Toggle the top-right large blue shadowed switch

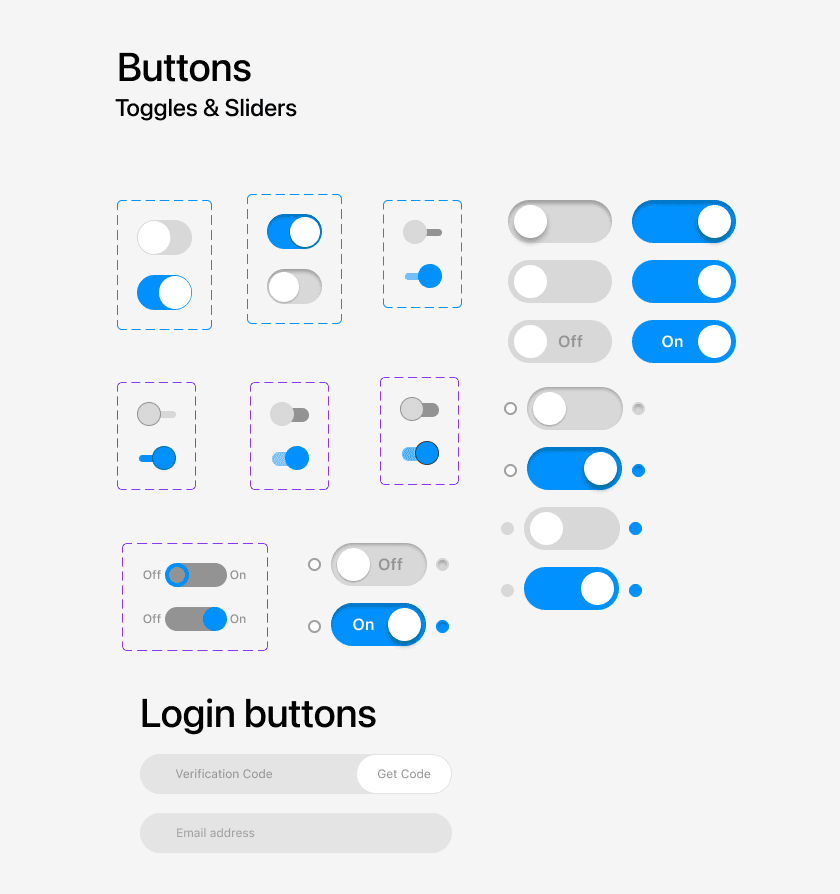[x=683, y=221]
